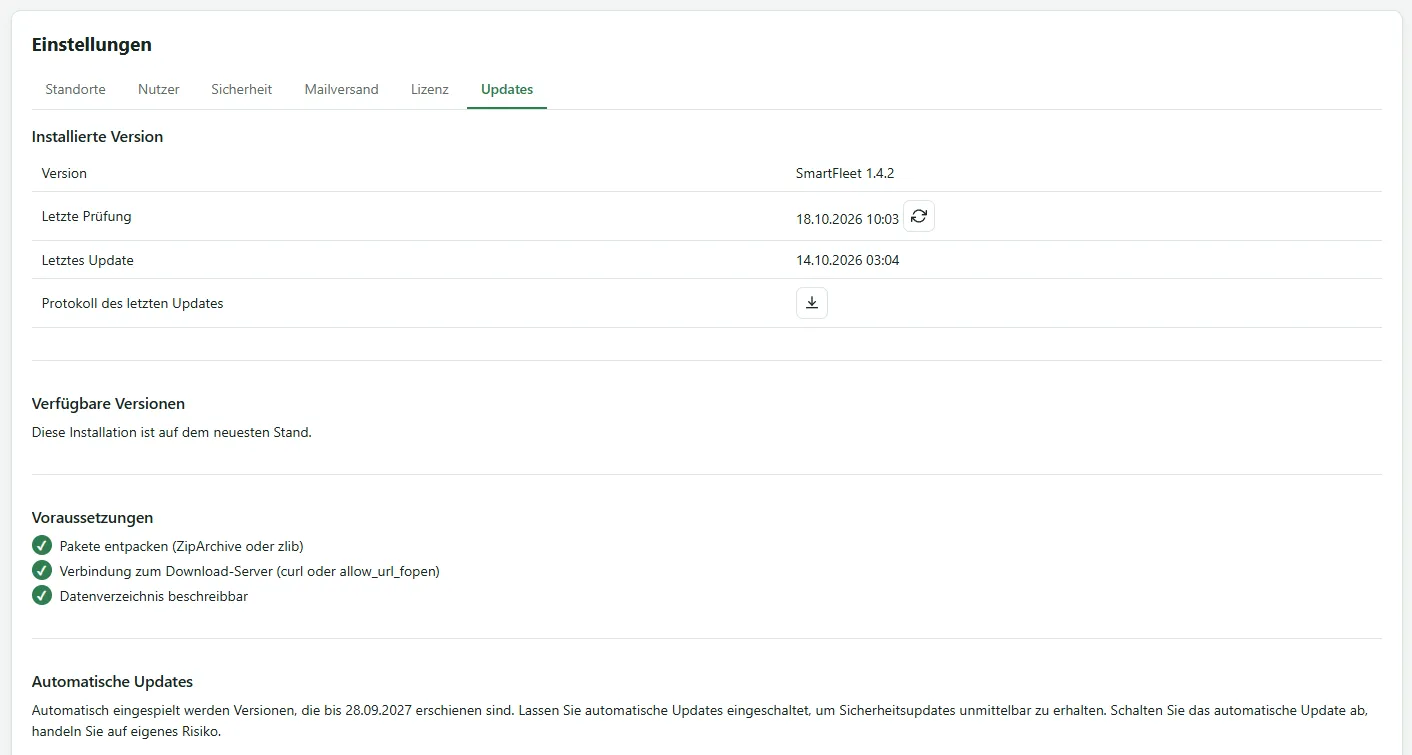The width and height of the screenshot is (1412, 755).
Task: Click green checkmark beside Verbindung zum Download-Server
Action: click(42, 571)
